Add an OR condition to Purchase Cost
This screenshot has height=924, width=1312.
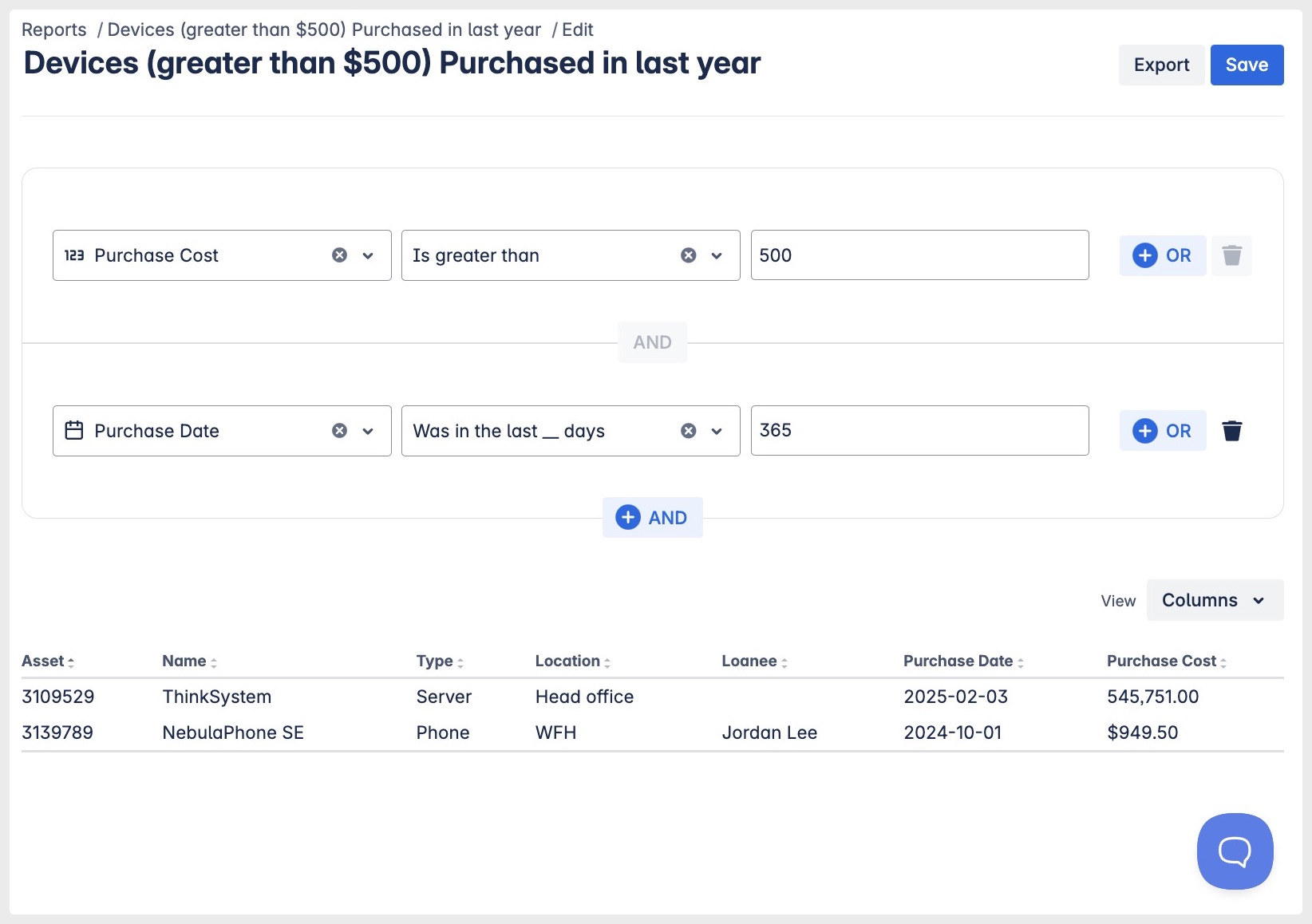(x=1162, y=255)
